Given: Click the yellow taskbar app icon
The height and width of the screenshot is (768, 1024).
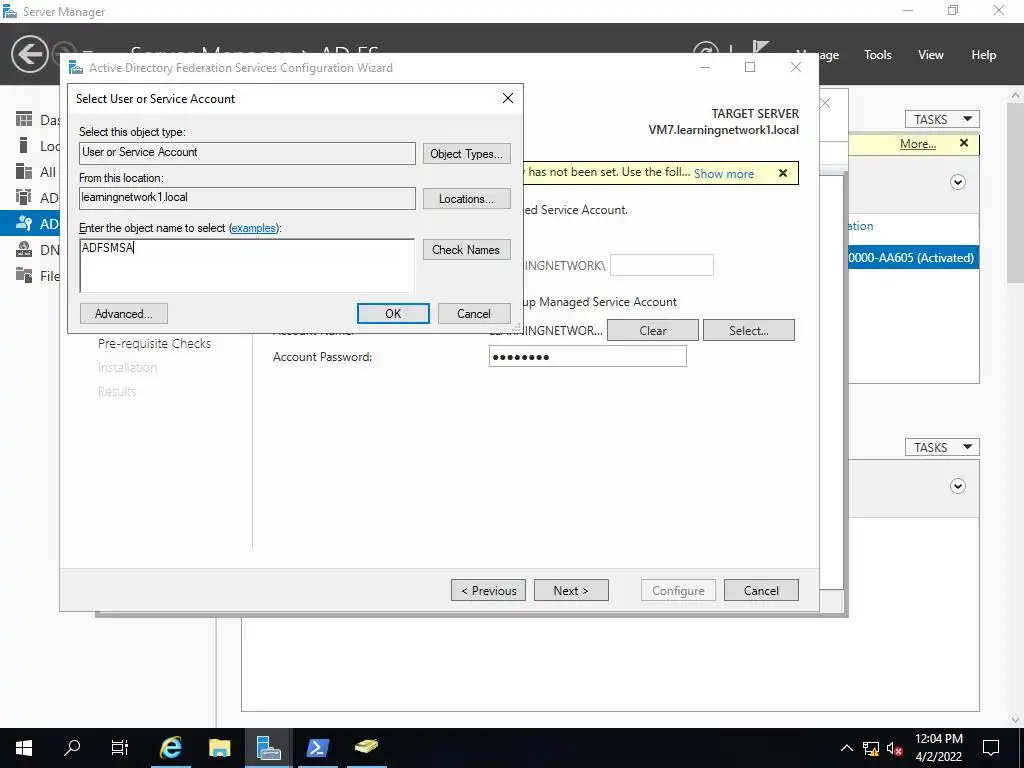Looking at the screenshot, I should 366,748.
